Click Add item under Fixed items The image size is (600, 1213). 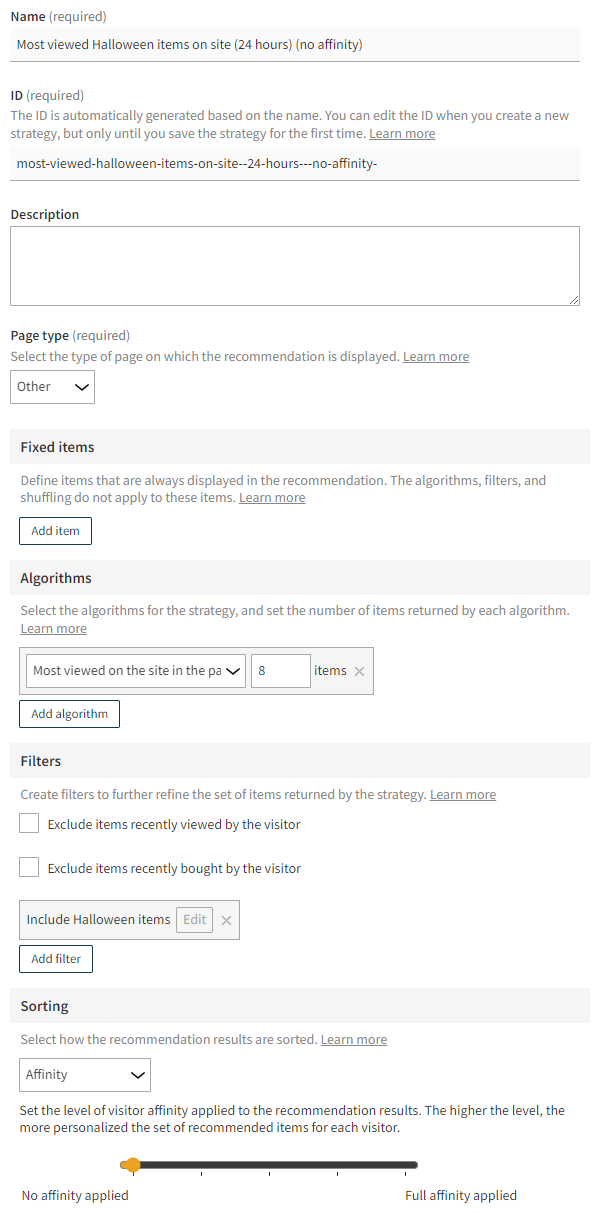click(55, 530)
